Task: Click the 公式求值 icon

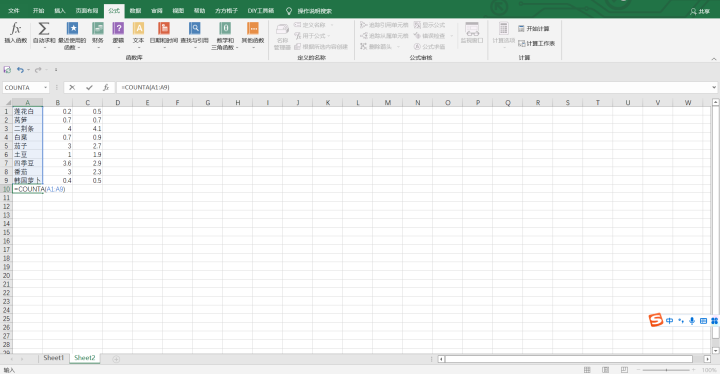Action: pyautogui.click(x=417, y=46)
